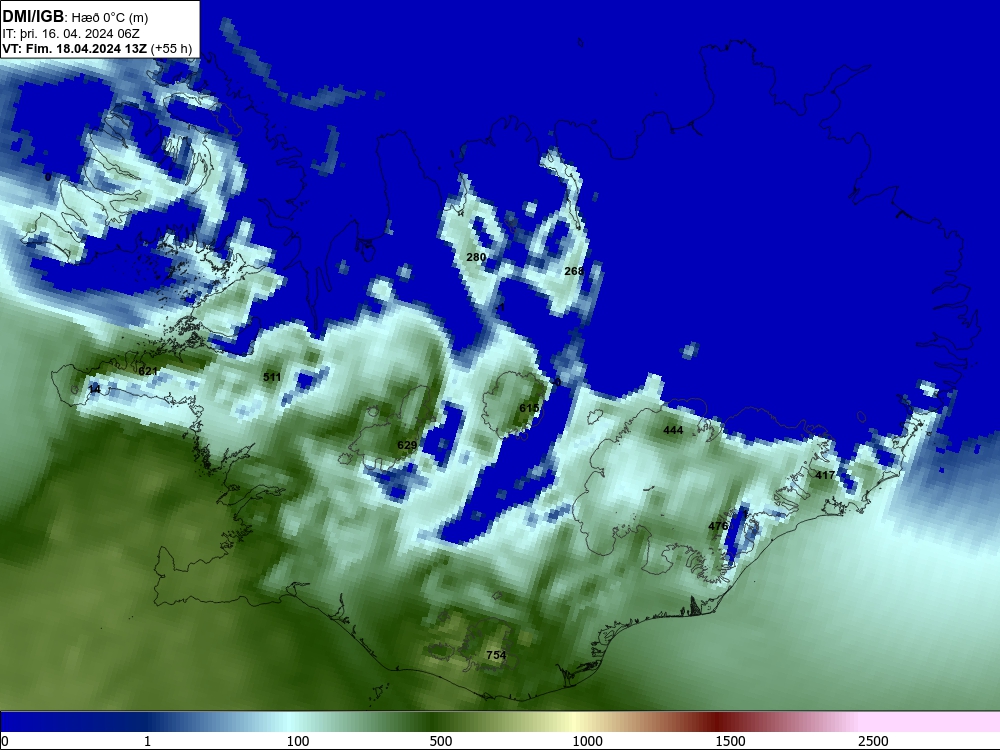The image size is (1000, 750).
Task: Click the 2500 tick on the color scale
Action: tap(873, 741)
